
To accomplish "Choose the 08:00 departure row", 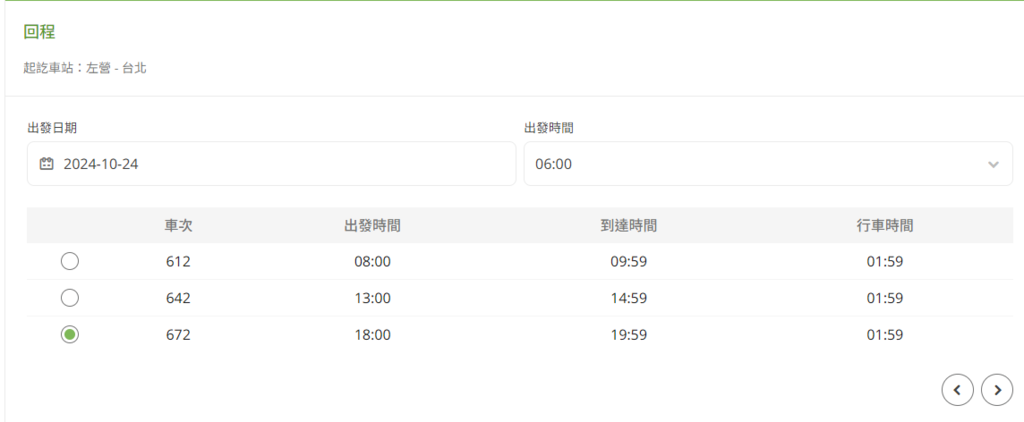I will 520,261.
